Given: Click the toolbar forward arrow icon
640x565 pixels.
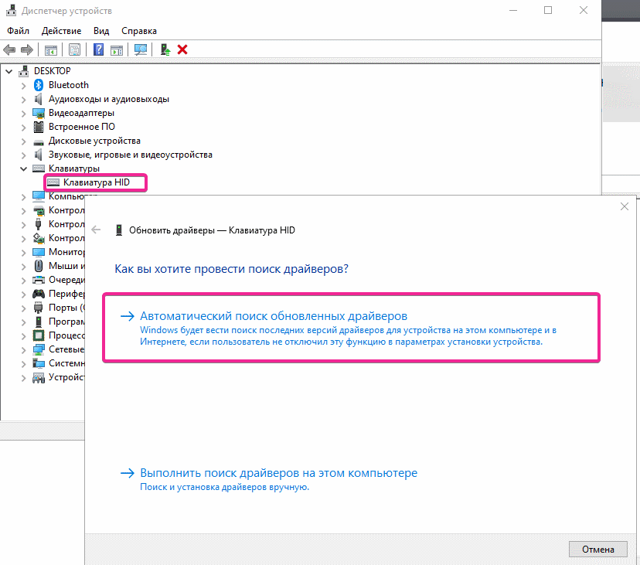Looking at the screenshot, I should tap(27, 50).
